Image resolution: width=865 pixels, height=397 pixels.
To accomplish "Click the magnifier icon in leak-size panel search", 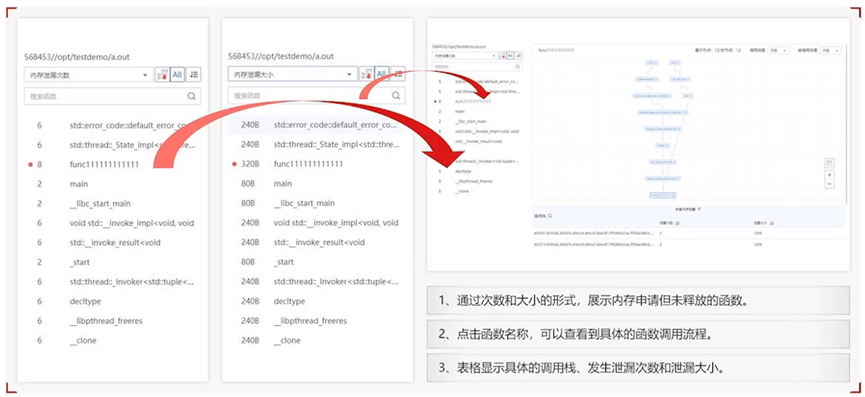I will 396,95.
